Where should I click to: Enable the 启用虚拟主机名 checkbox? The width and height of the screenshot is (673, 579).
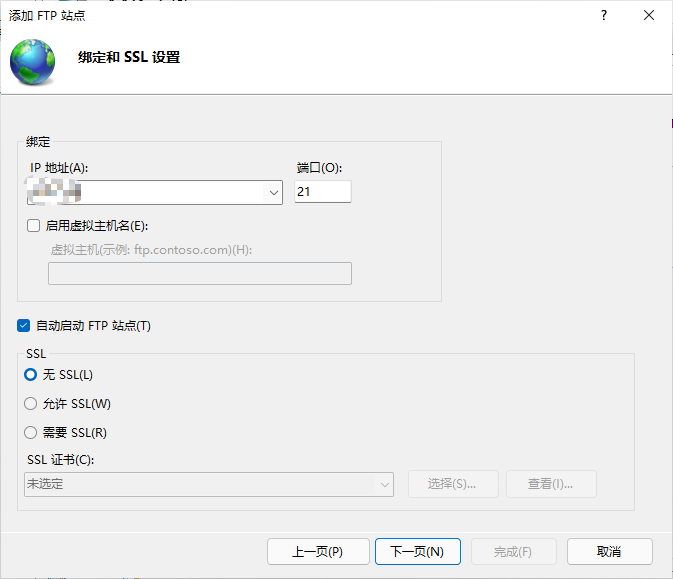33,225
